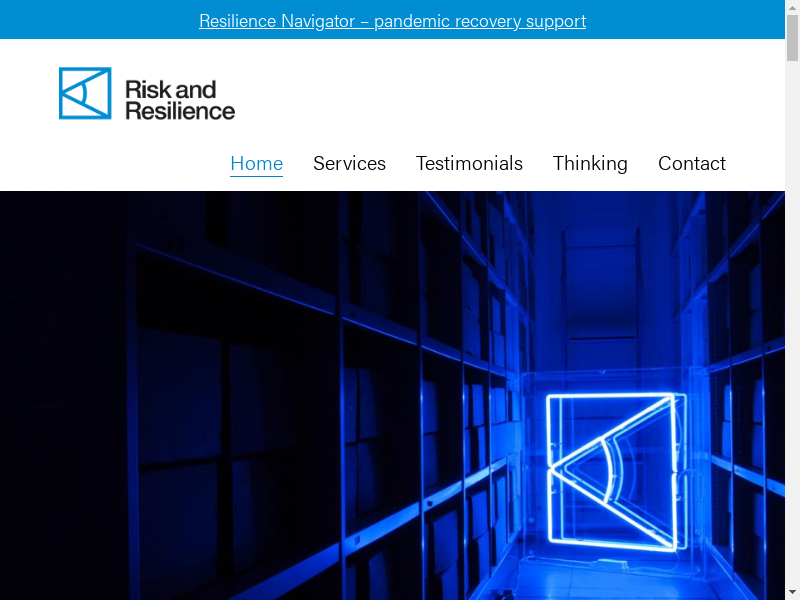Open the Resilience Navigator pandemic recovery link
This screenshot has height=600, width=800.
click(392, 21)
